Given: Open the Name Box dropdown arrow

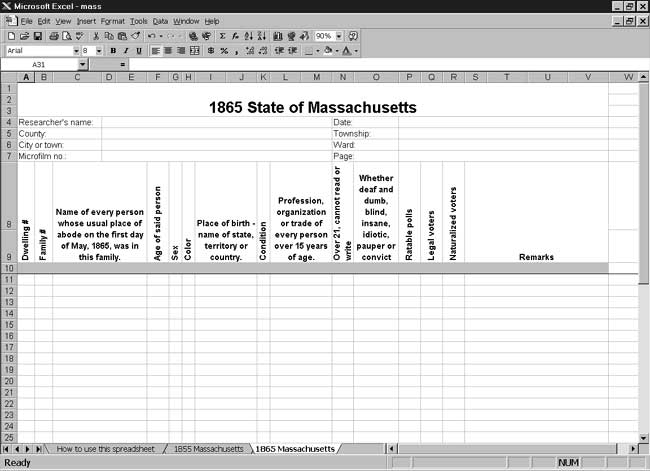Looking at the screenshot, I should point(82,64).
